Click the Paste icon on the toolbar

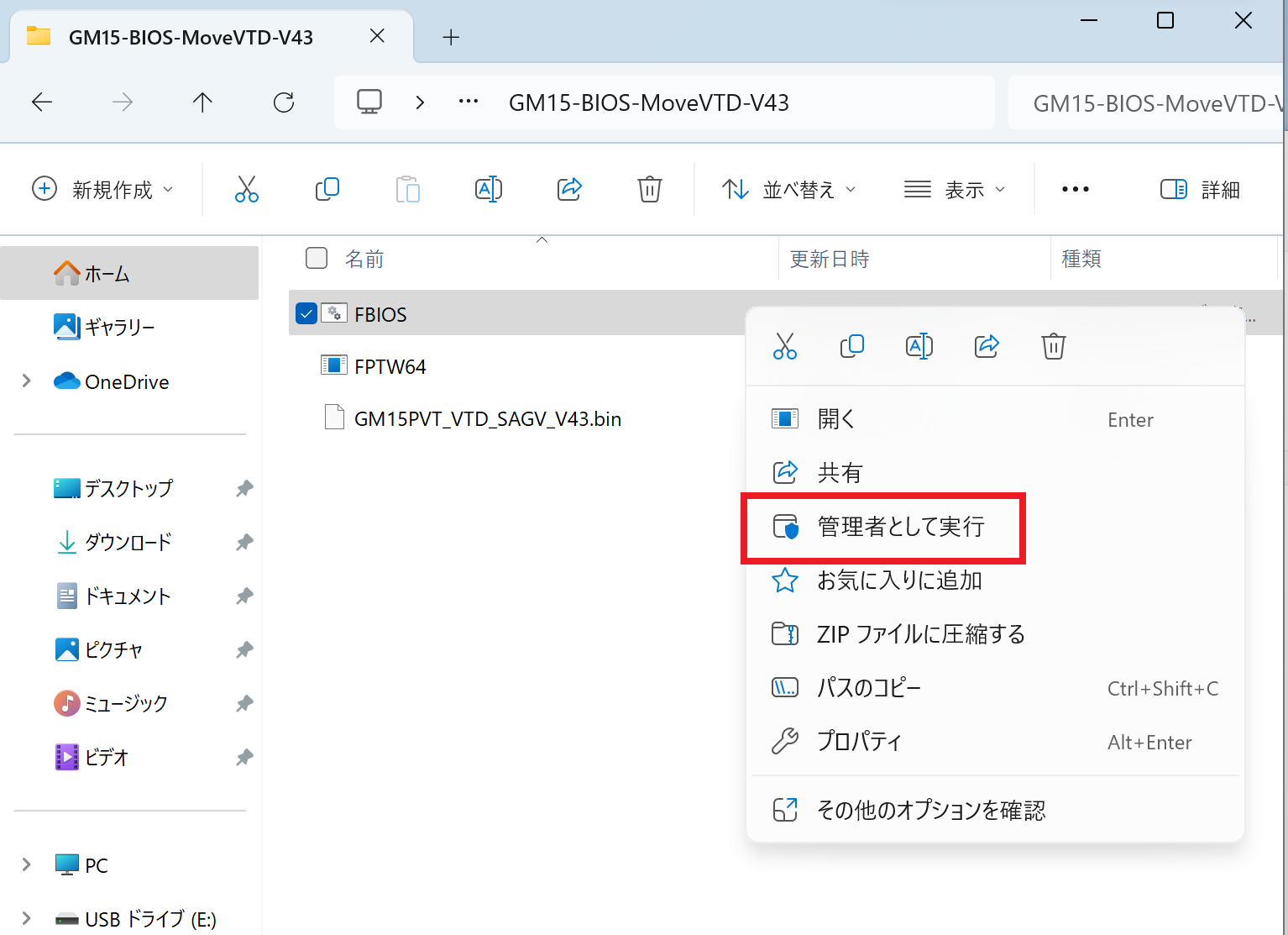point(408,189)
